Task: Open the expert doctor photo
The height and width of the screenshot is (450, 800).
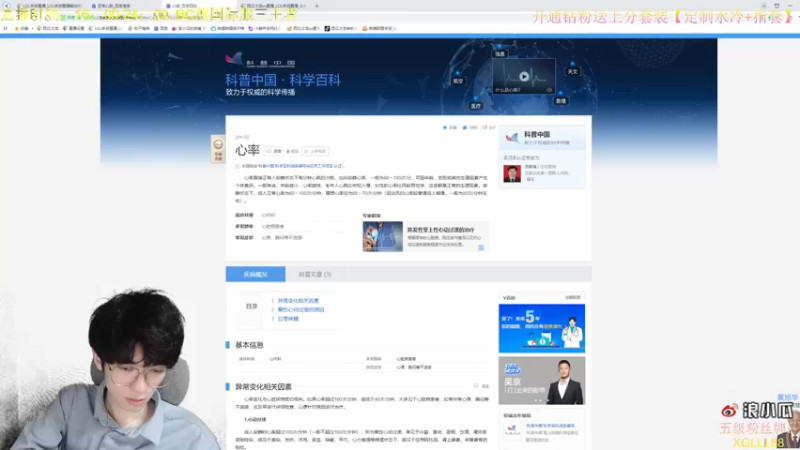Action: 512,173
